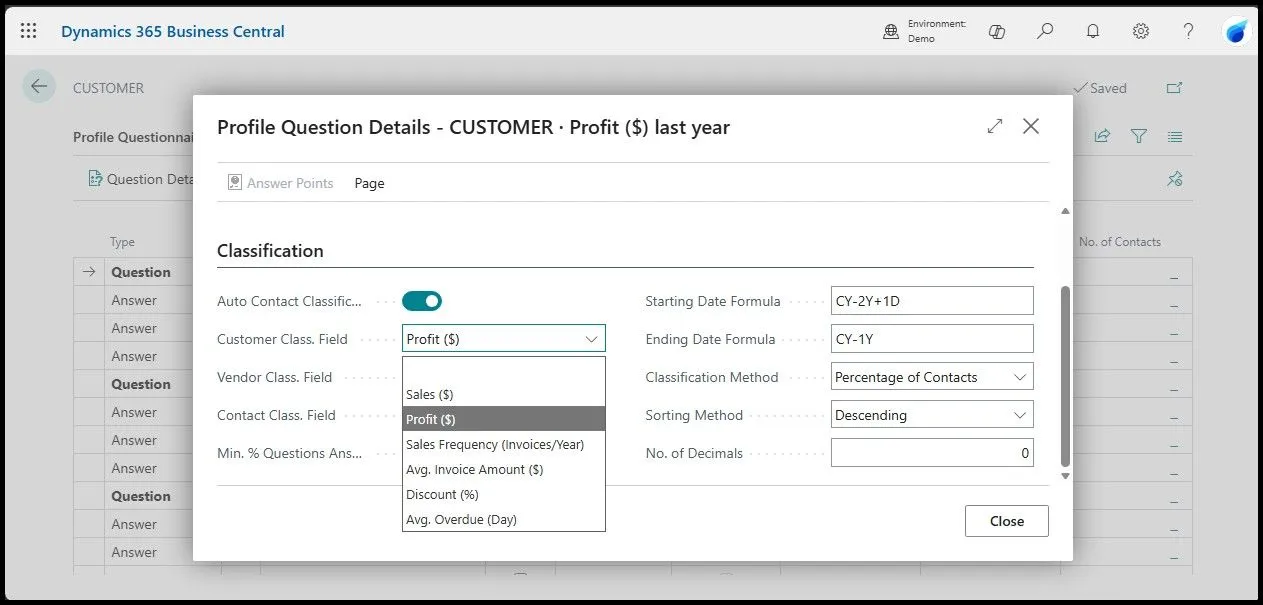1263x605 pixels.
Task: Click the Classification section heading
Action: coord(270,251)
